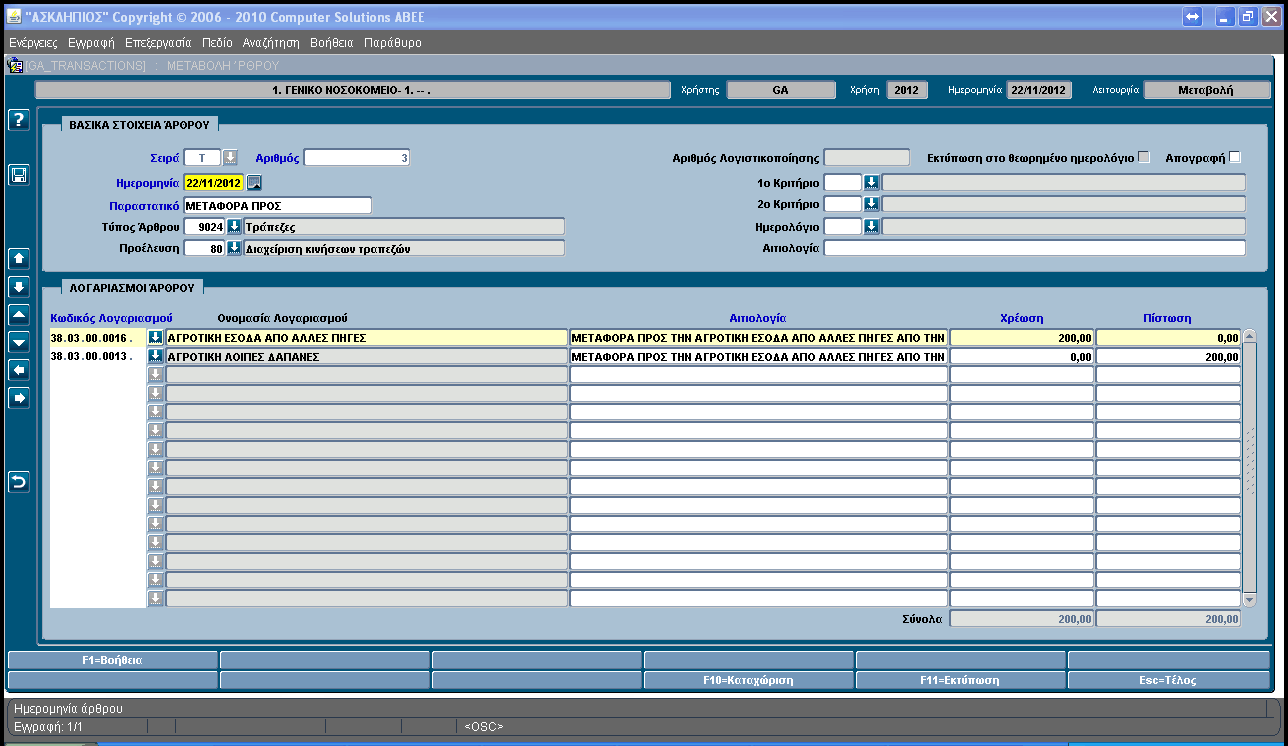Click Πίστωση cell 0,00 in first row
The image size is (1288, 746).
(x=1168, y=338)
